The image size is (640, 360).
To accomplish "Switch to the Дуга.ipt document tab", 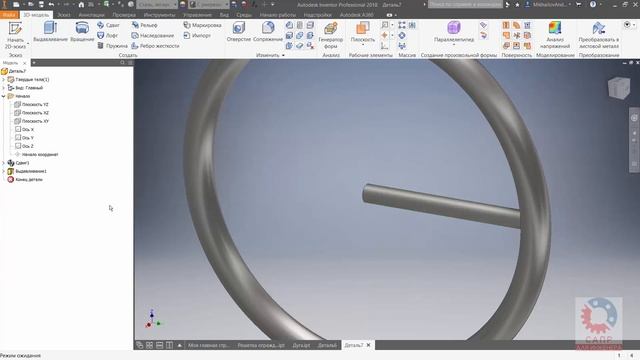I will tap(301, 345).
